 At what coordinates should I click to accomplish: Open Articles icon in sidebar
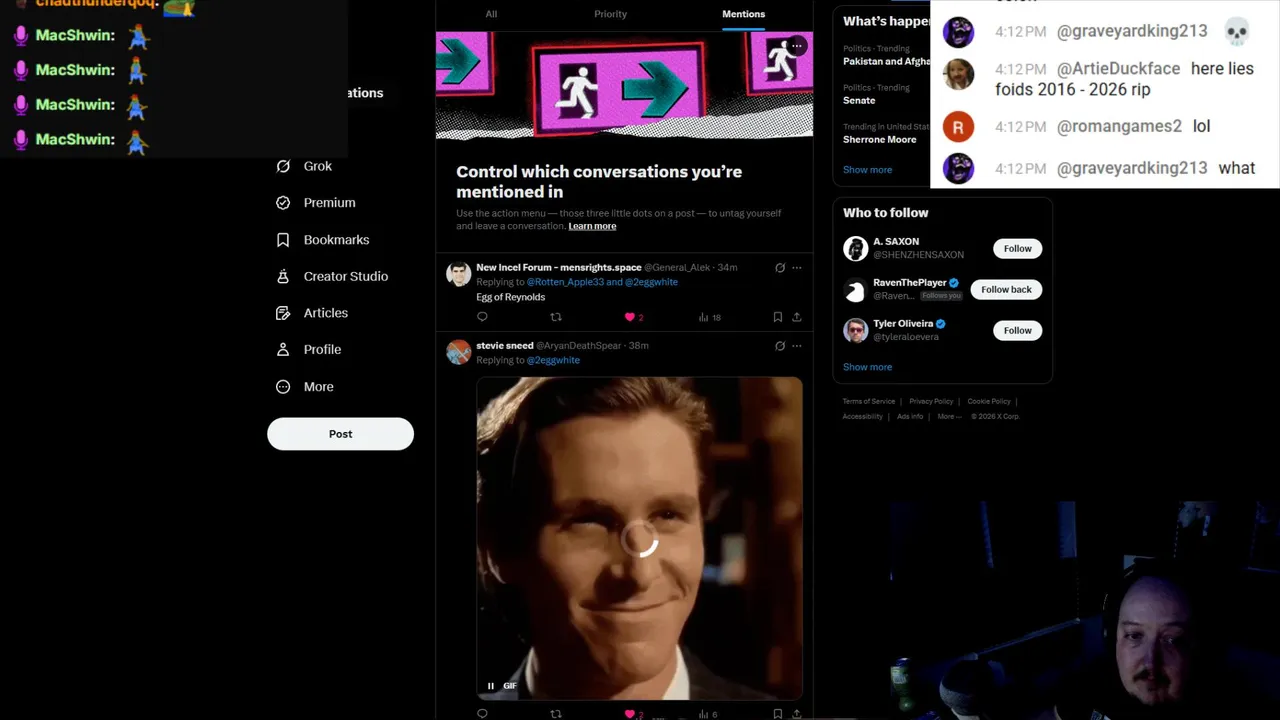coord(283,313)
